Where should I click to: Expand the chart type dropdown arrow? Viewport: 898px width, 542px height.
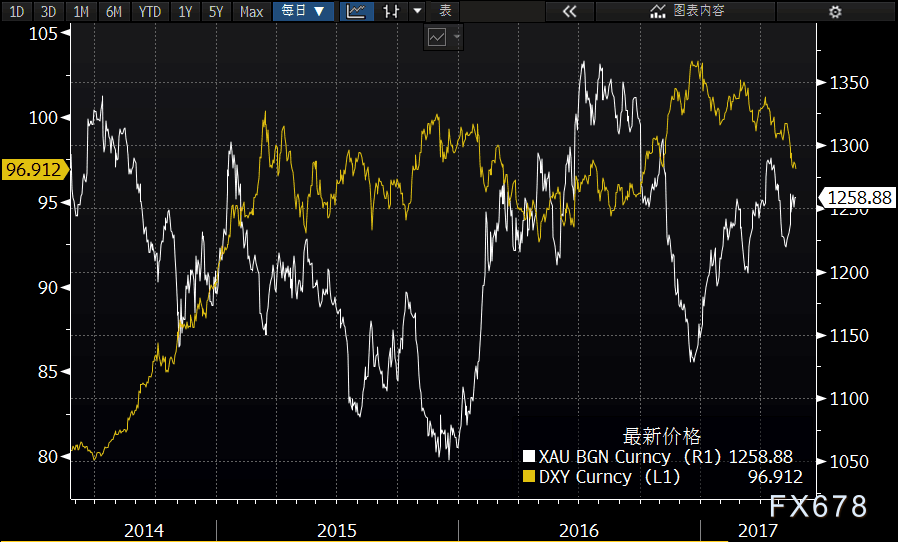(418, 11)
